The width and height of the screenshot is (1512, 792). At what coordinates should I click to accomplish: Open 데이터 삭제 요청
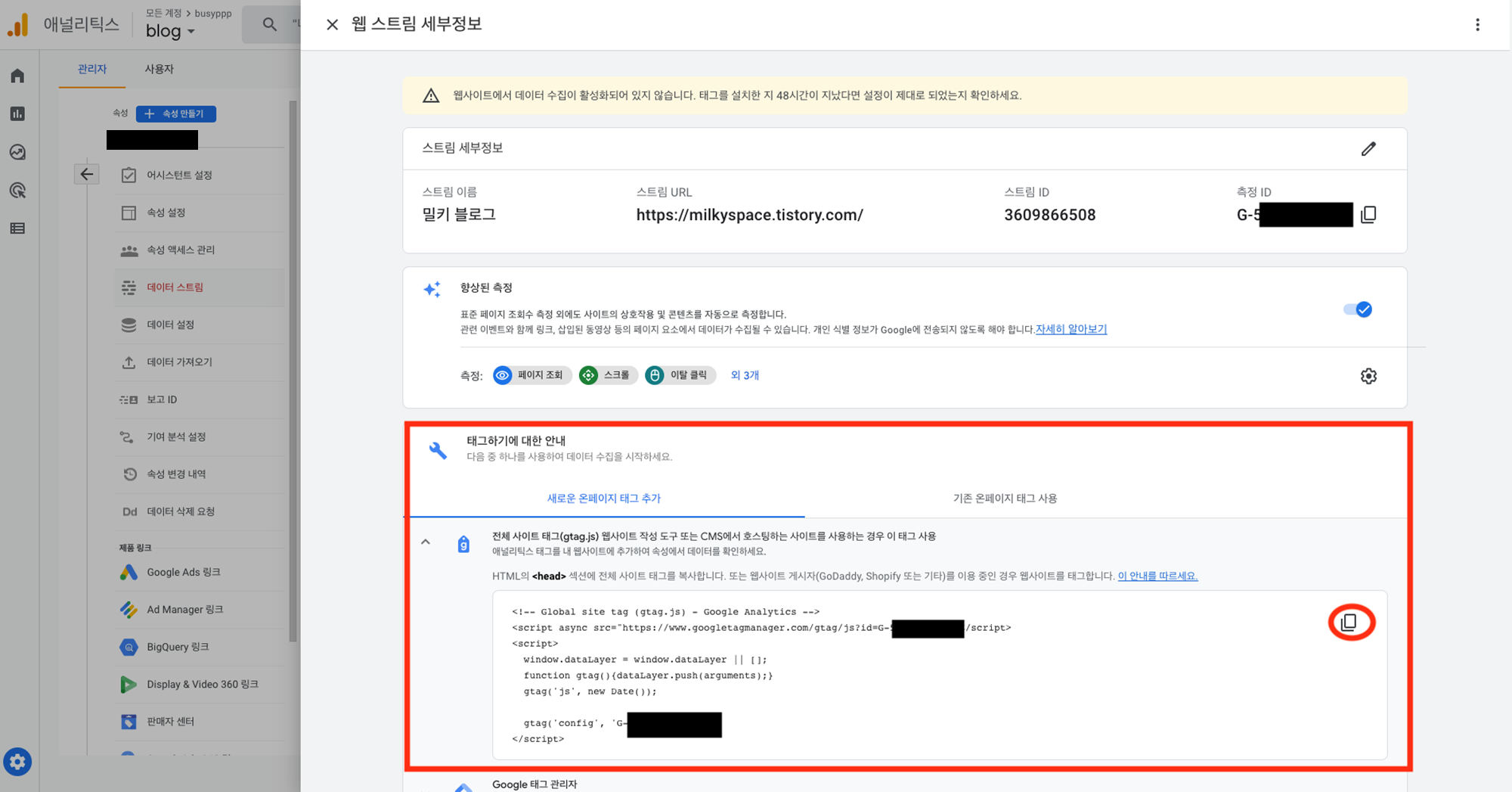[x=200, y=511]
